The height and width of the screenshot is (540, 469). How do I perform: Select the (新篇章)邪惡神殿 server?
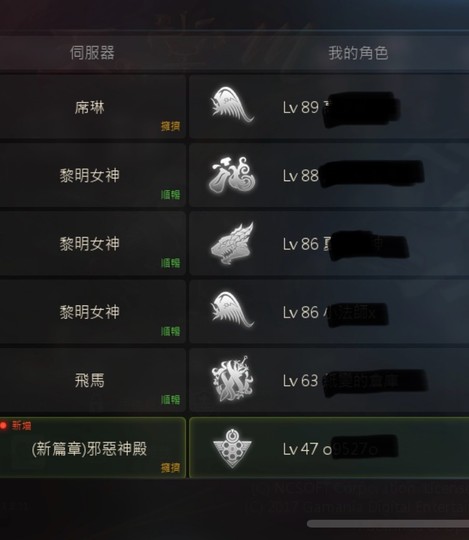[x=92, y=448]
